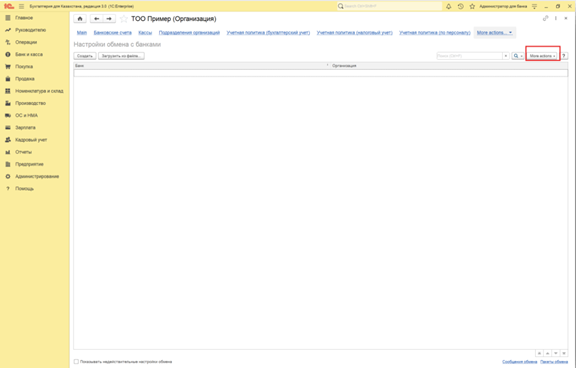Viewport: 576px width, 368px height.
Task: Open the magnifier find dropdown
Action: 518,56
